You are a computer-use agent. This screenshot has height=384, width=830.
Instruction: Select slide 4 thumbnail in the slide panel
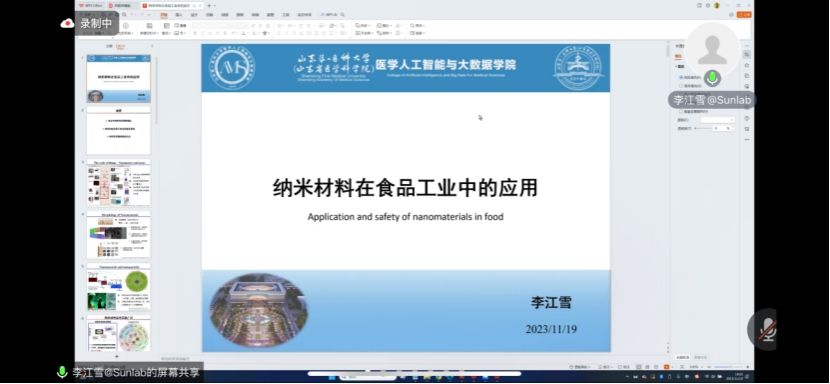tap(119, 235)
